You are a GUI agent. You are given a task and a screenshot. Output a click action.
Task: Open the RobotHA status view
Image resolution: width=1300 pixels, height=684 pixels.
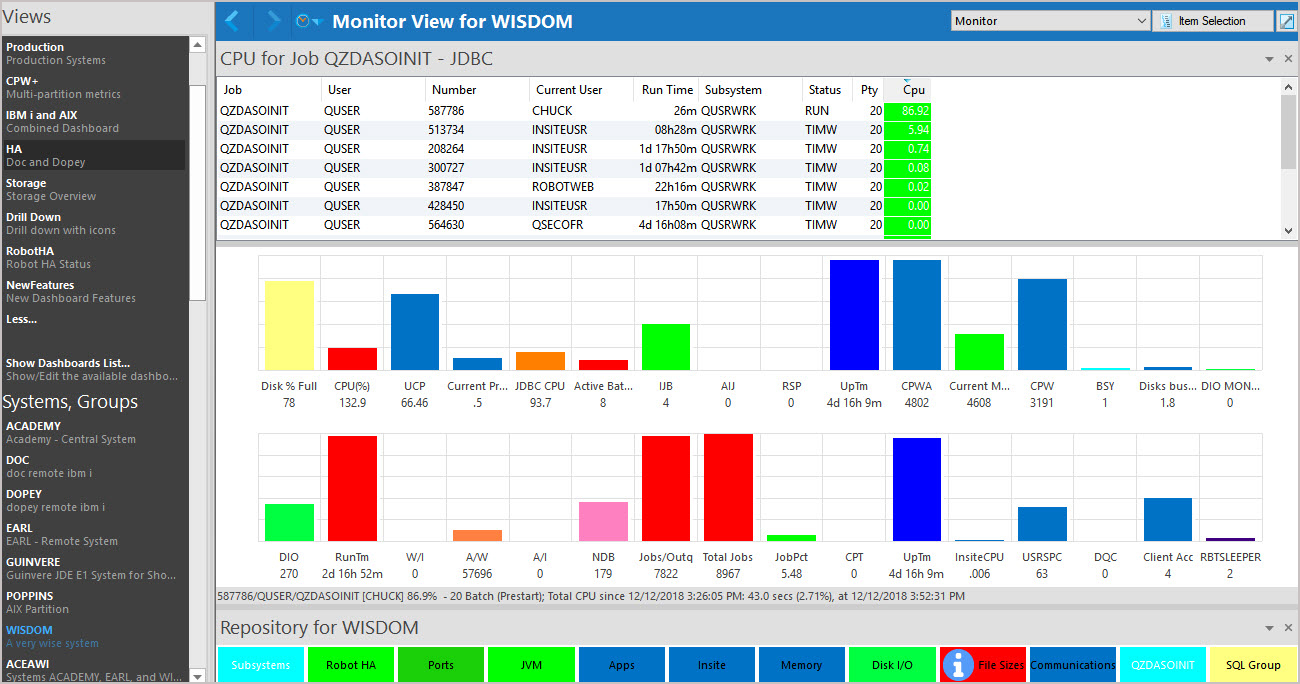[x=94, y=257]
